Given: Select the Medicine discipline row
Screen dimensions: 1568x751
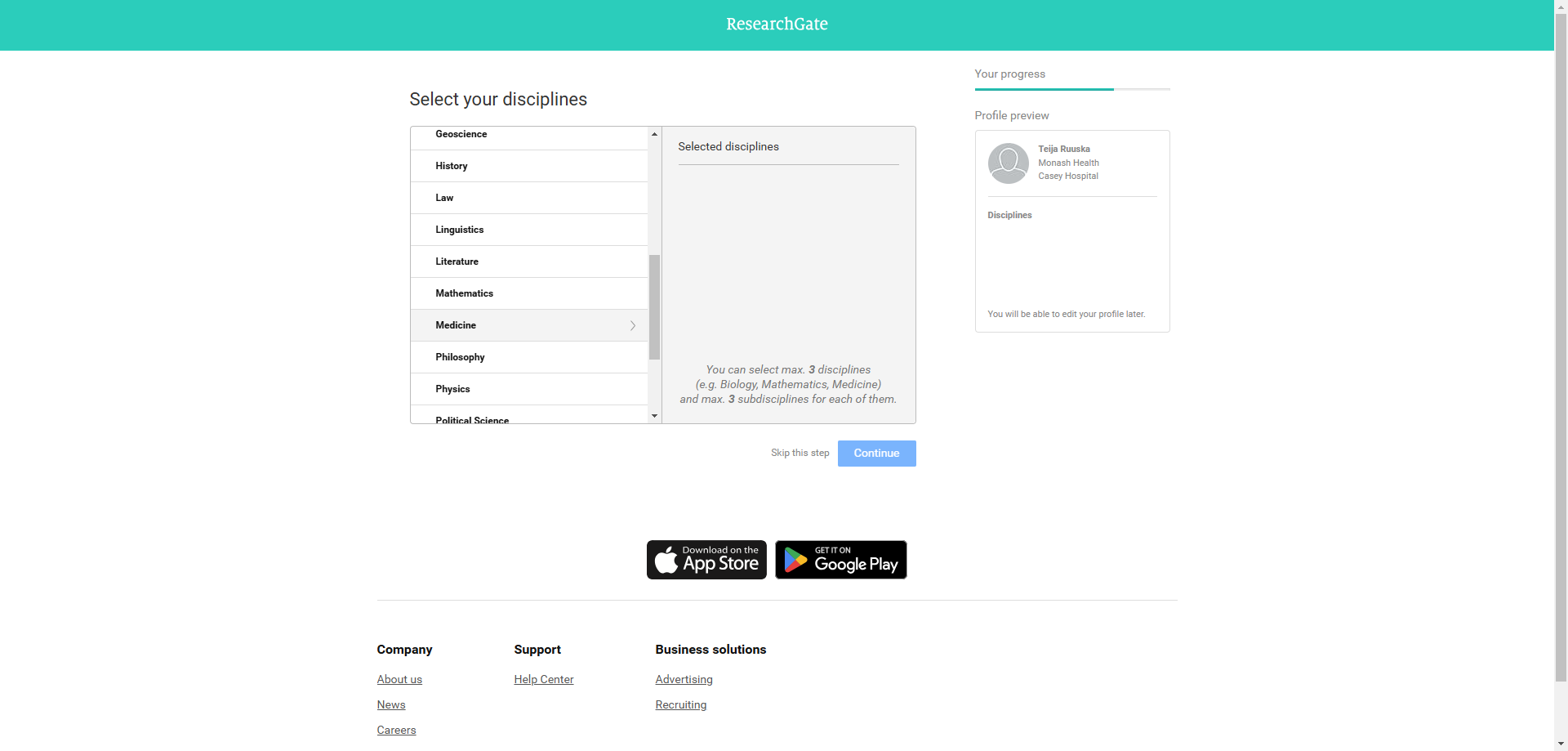Looking at the screenshot, I should [x=529, y=325].
